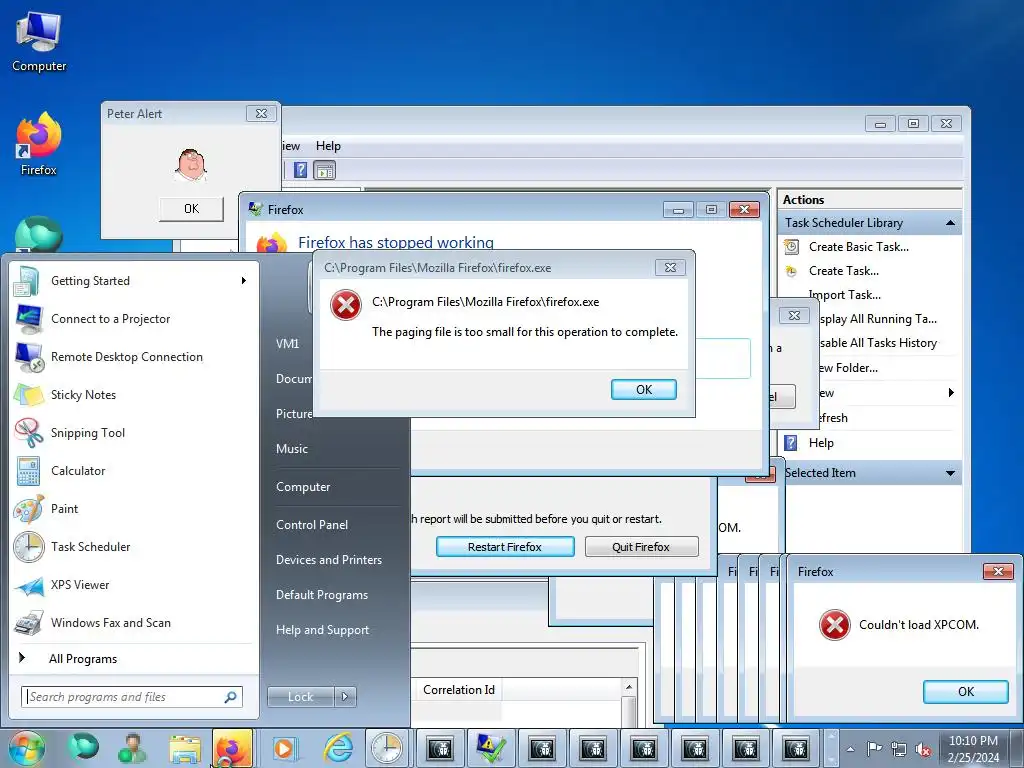Click OK in Peter Alert dialog
Image resolution: width=1024 pixels, height=768 pixels.
pos(191,209)
